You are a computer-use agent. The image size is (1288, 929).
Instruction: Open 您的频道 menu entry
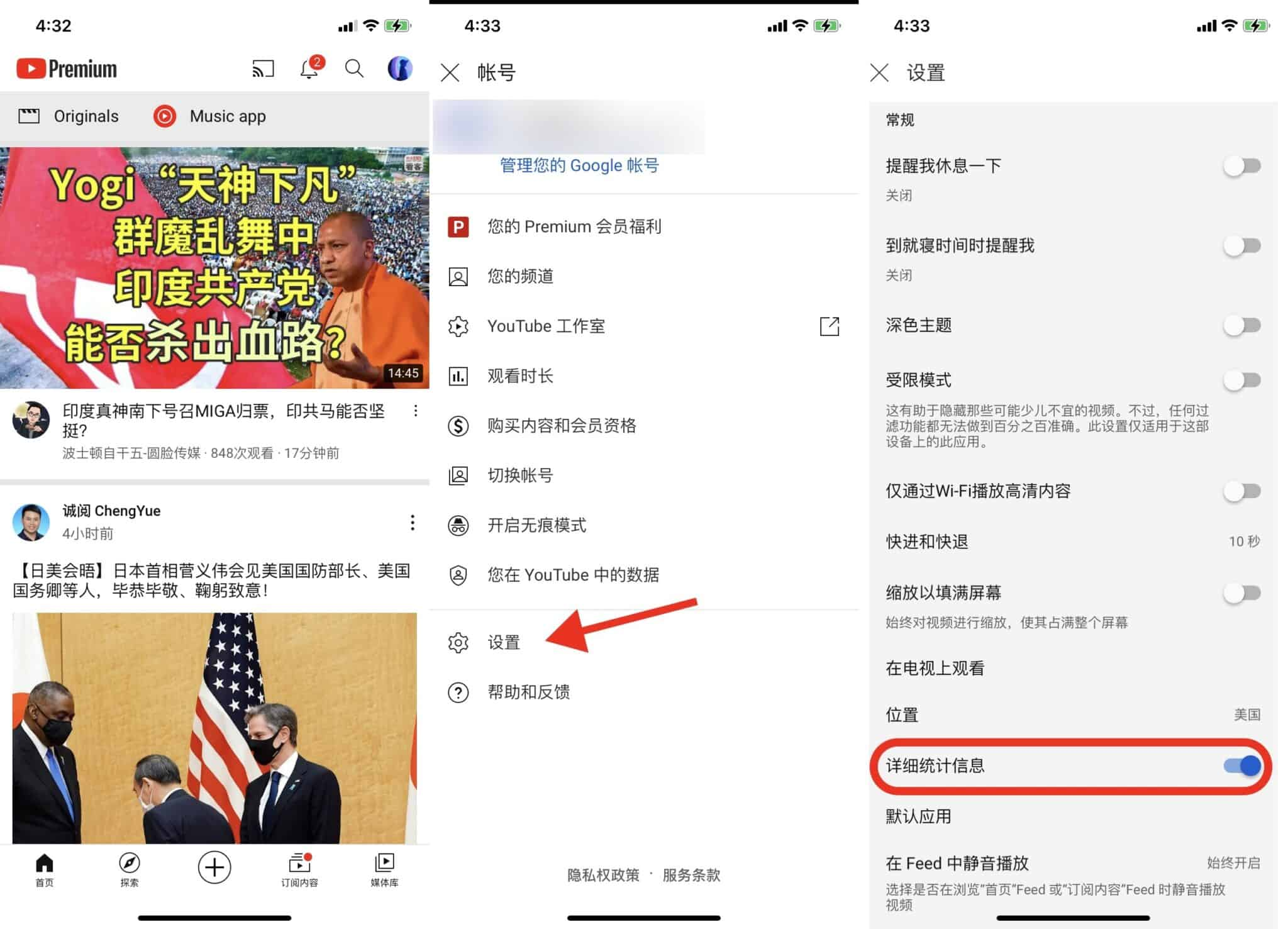coord(644,277)
